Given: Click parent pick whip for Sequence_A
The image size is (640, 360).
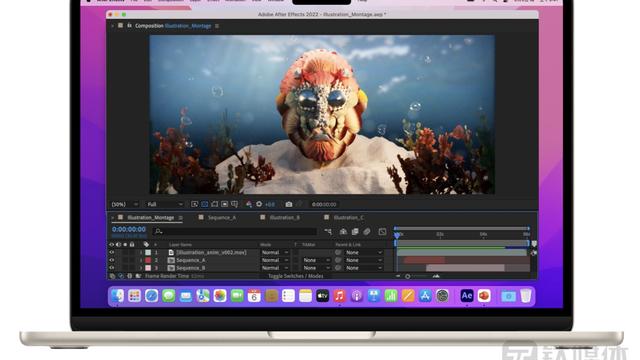Looking at the screenshot, I should pyautogui.click(x=338, y=260).
